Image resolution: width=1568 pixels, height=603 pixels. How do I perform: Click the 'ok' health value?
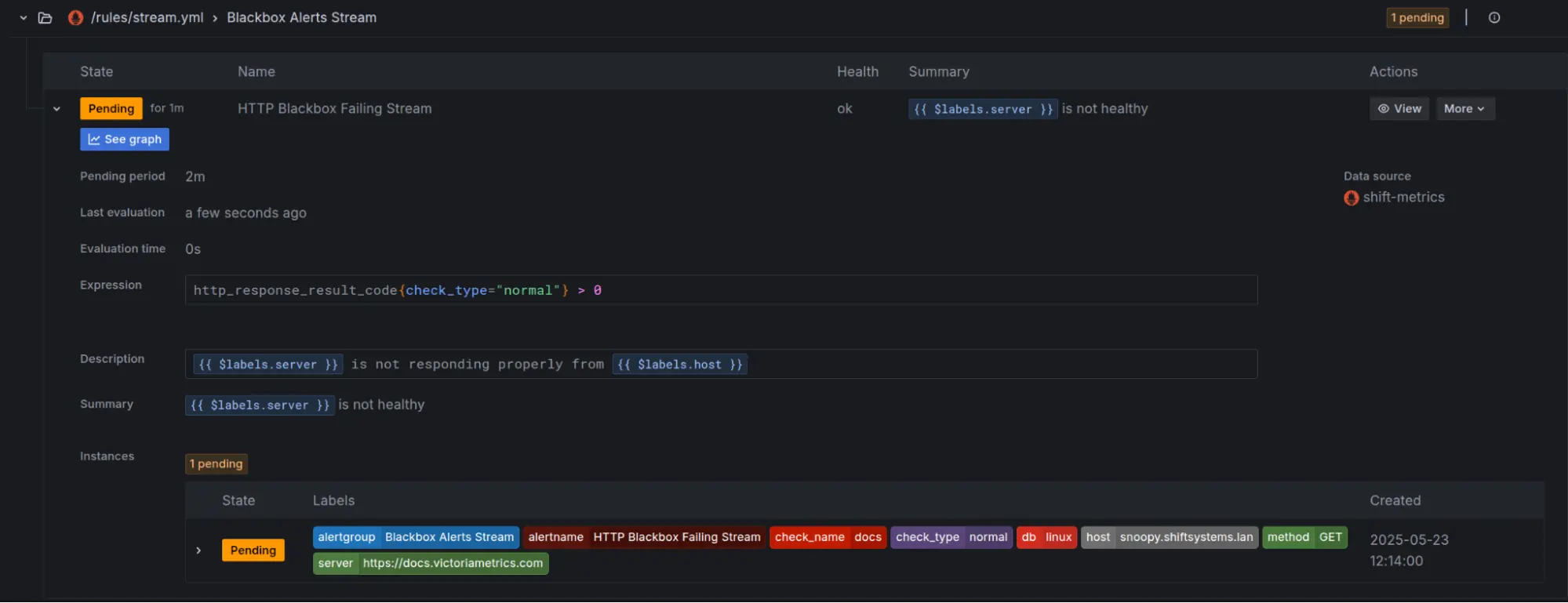[x=845, y=108]
